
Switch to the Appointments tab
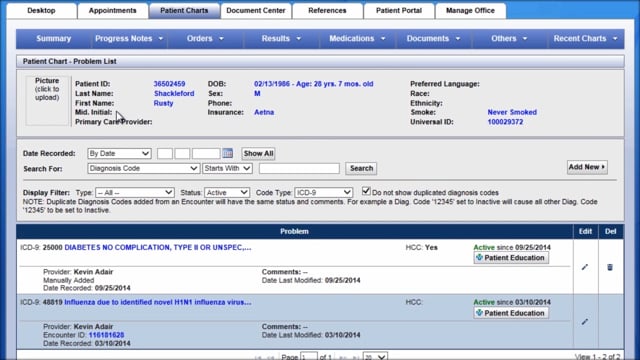point(113,11)
